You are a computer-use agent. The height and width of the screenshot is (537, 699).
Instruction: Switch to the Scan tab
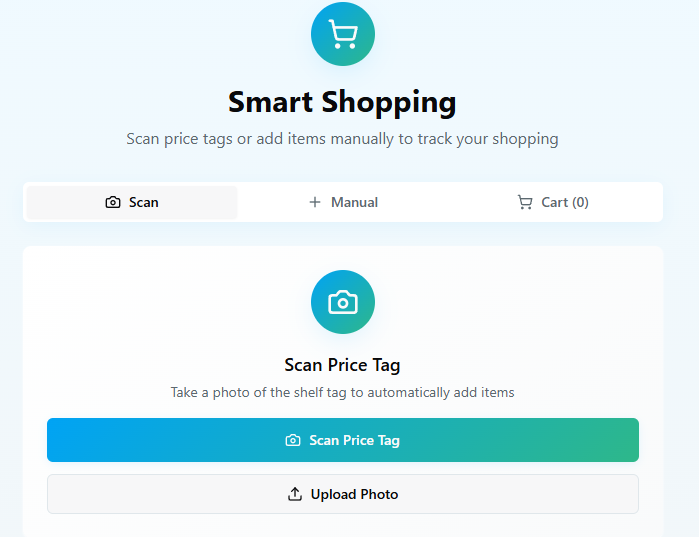[x=132, y=202]
